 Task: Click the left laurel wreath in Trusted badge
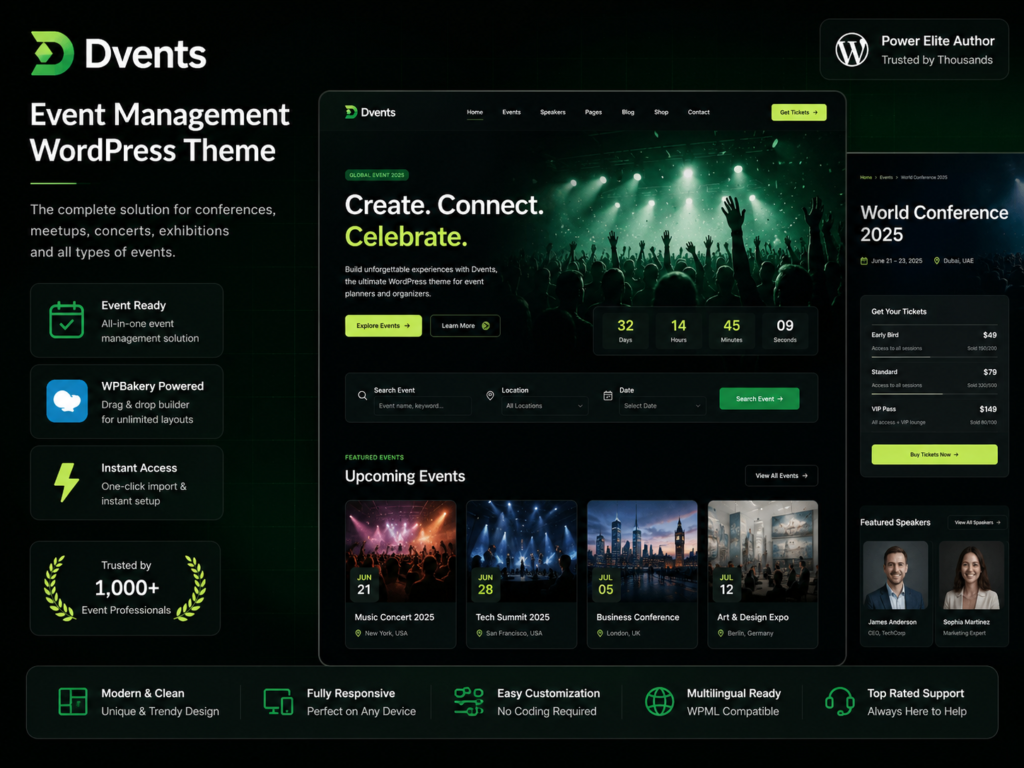coord(59,588)
